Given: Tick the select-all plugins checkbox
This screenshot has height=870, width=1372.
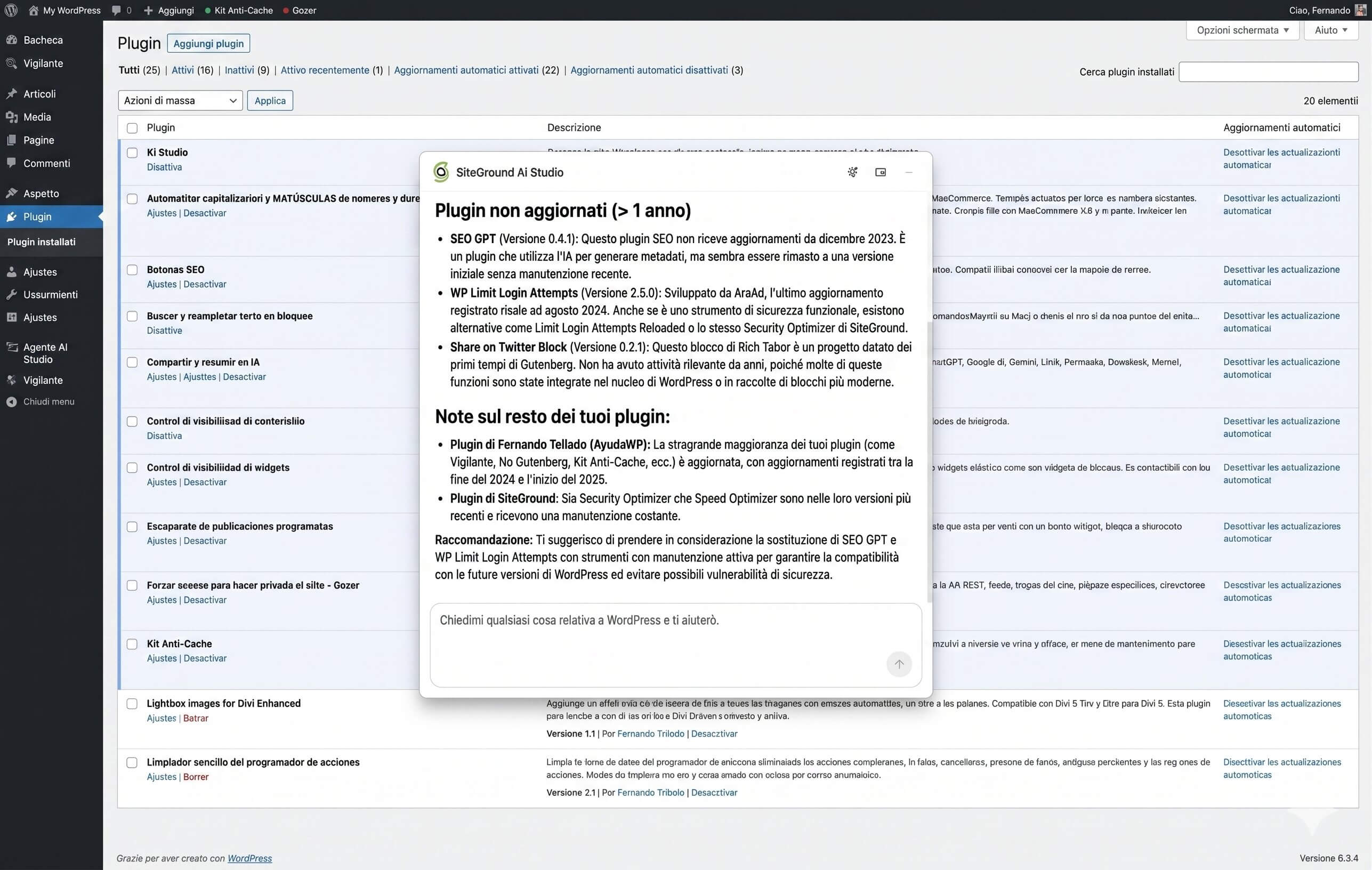Looking at the screenshot, I should pos(132,128).
